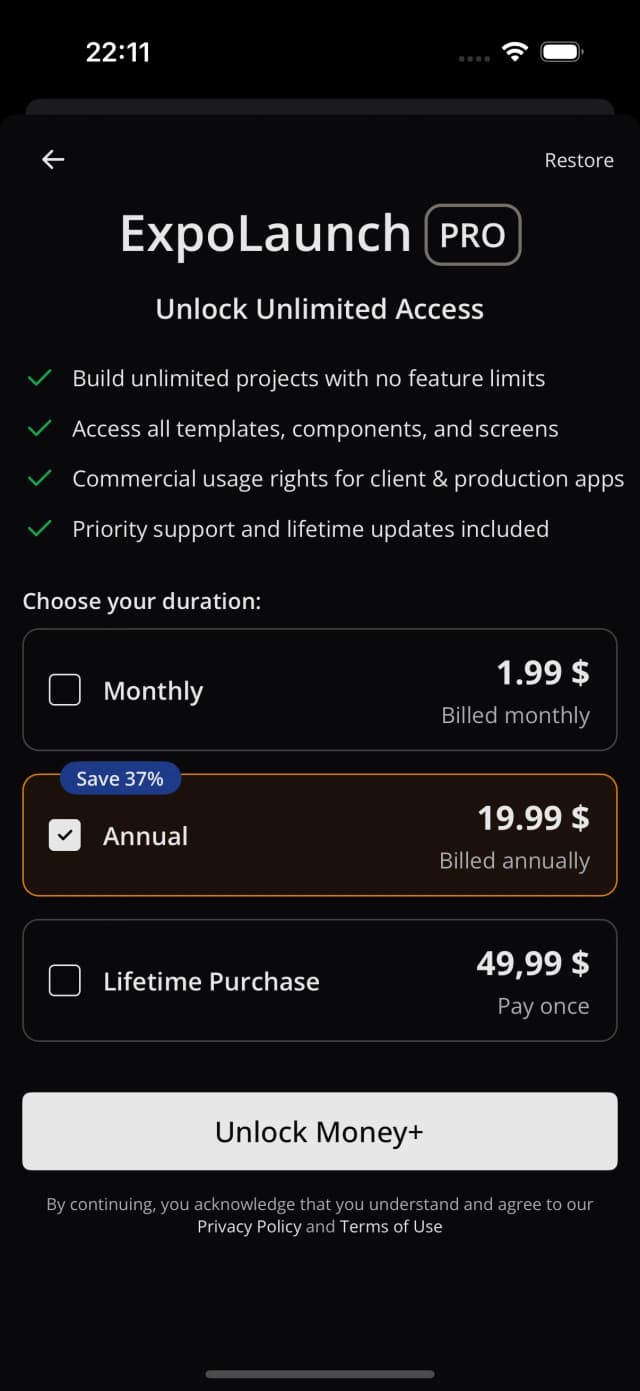Tap the Unlock Money+ button
The height and width of the screenshot is (1391, 640).
320,1131
